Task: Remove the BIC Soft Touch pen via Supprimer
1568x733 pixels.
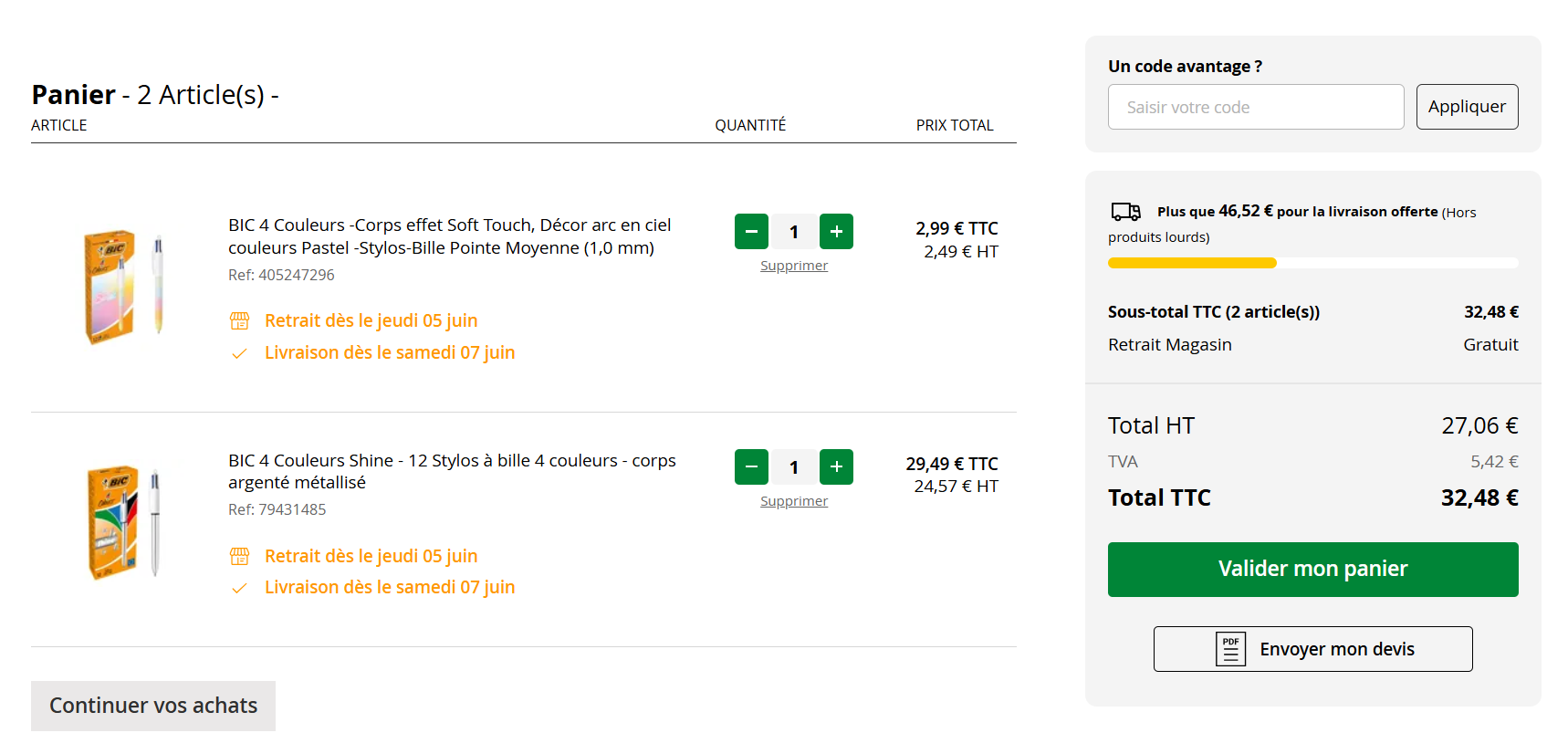Action: (794, 266)
